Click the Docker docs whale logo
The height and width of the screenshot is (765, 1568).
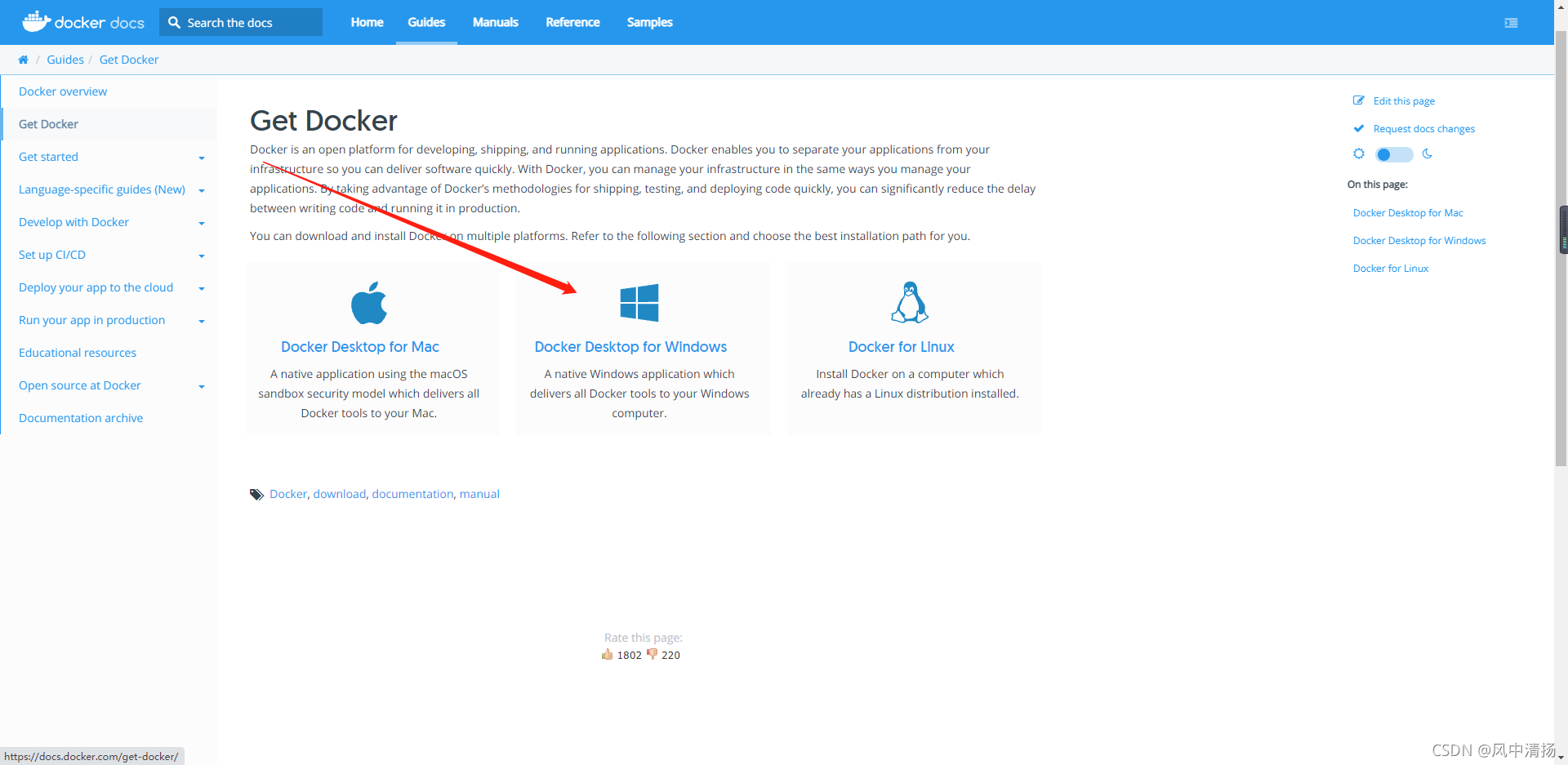[x=37, y=21]
